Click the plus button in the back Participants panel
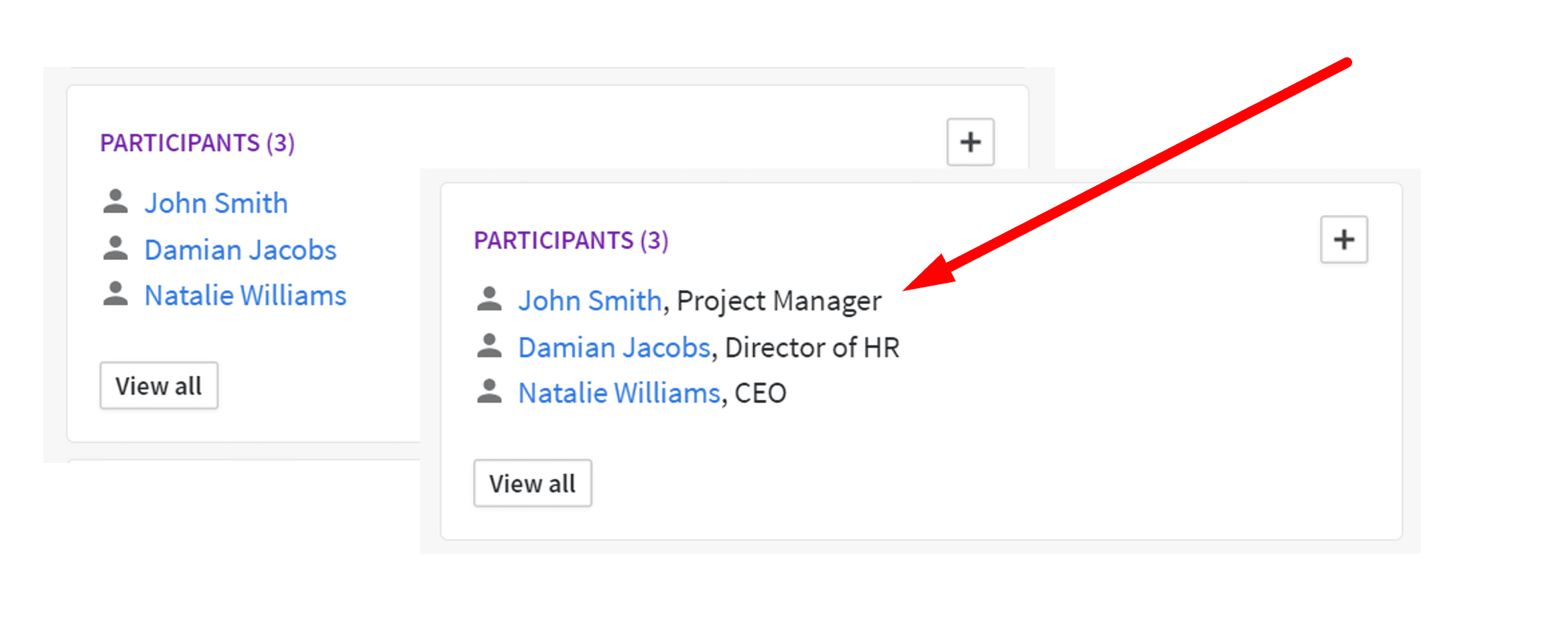 coord(970,141)
